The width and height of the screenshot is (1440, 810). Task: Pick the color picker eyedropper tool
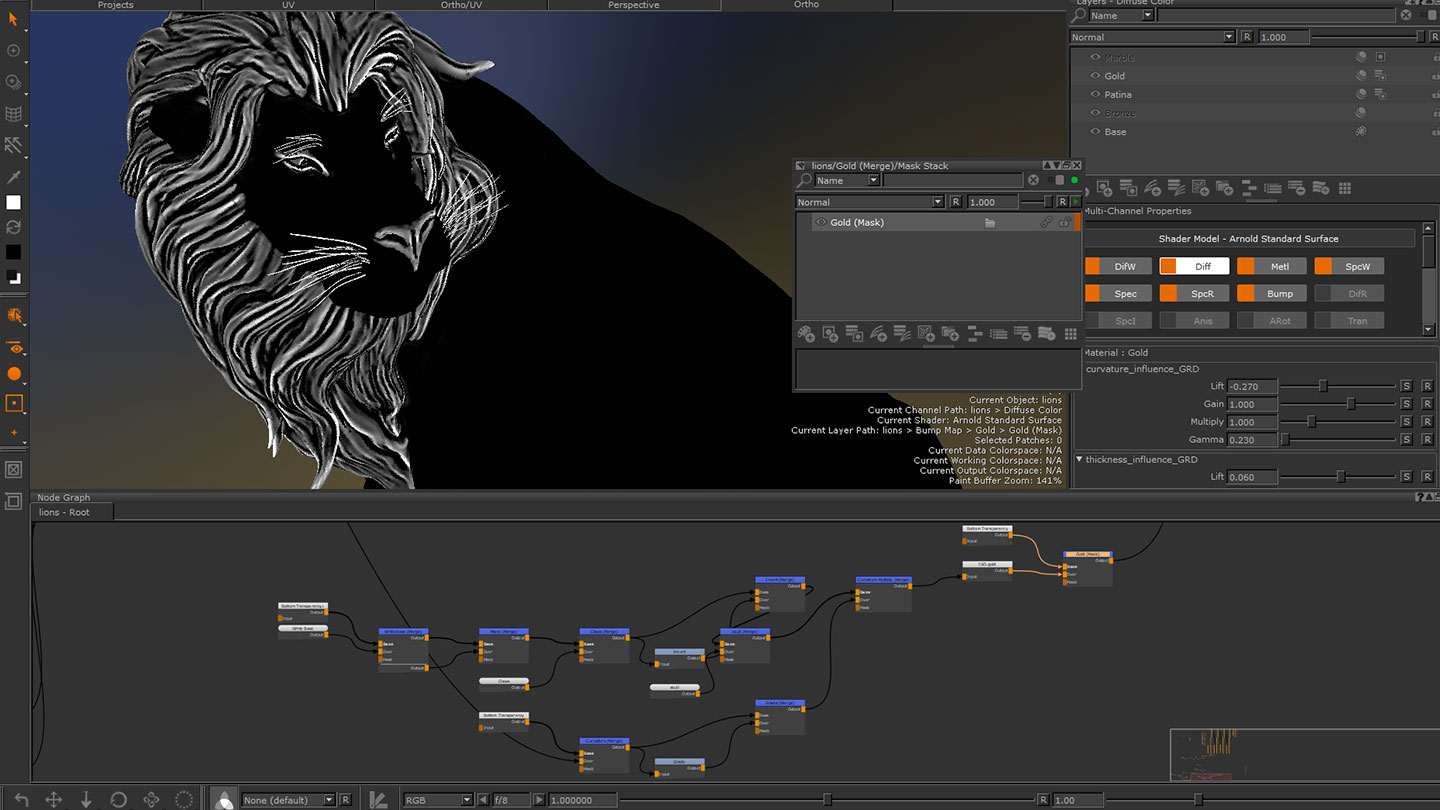pos(13,177)
